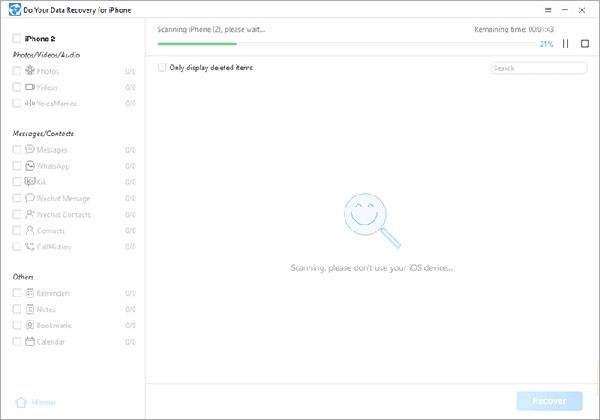
Task: Tick the Notes checkbox
Action: 16,309
